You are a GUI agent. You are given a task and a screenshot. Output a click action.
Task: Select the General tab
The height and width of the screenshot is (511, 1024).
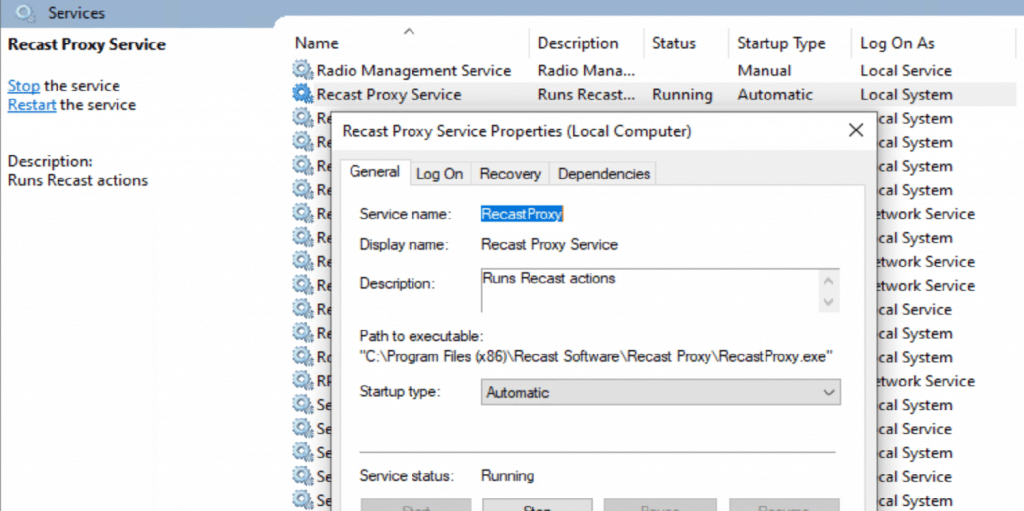coord(375,172)
